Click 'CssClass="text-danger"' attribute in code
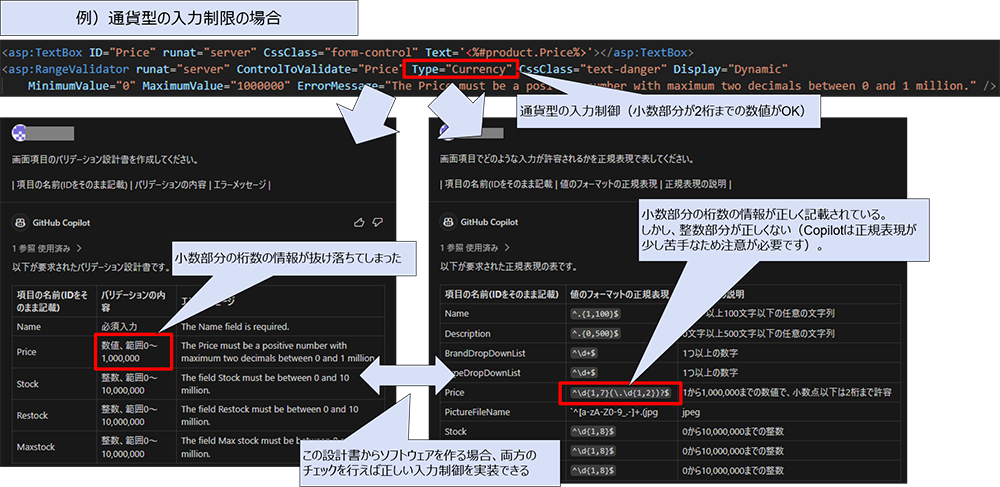 (591, 68)
